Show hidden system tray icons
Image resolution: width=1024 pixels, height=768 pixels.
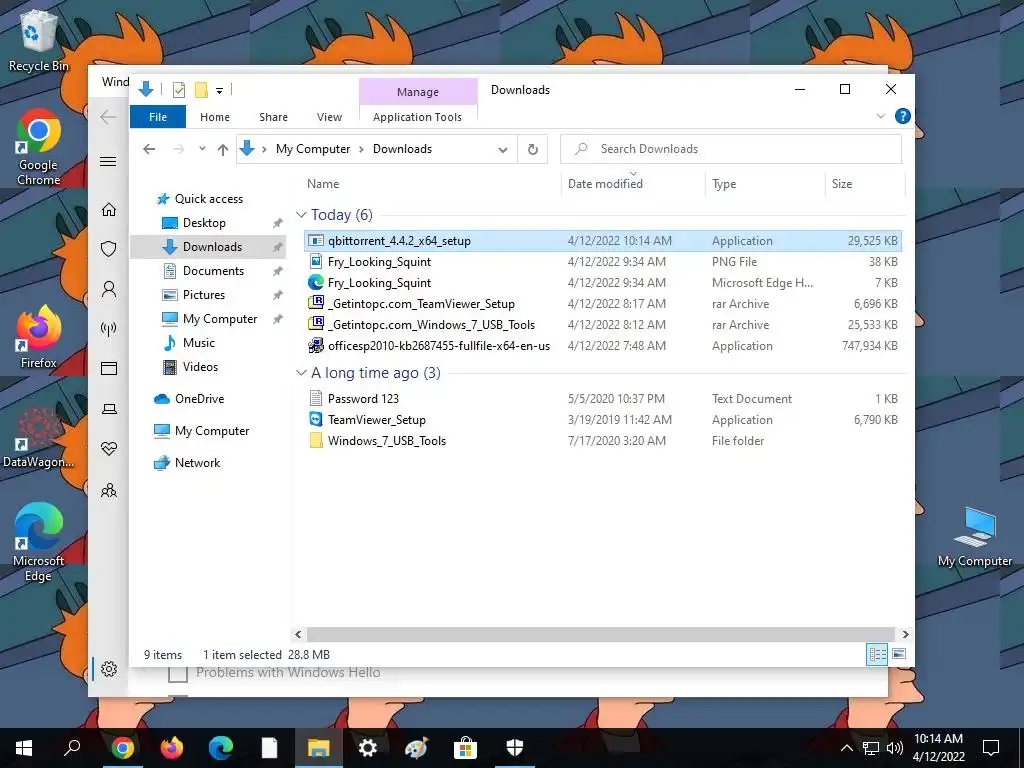click(846, 748)
